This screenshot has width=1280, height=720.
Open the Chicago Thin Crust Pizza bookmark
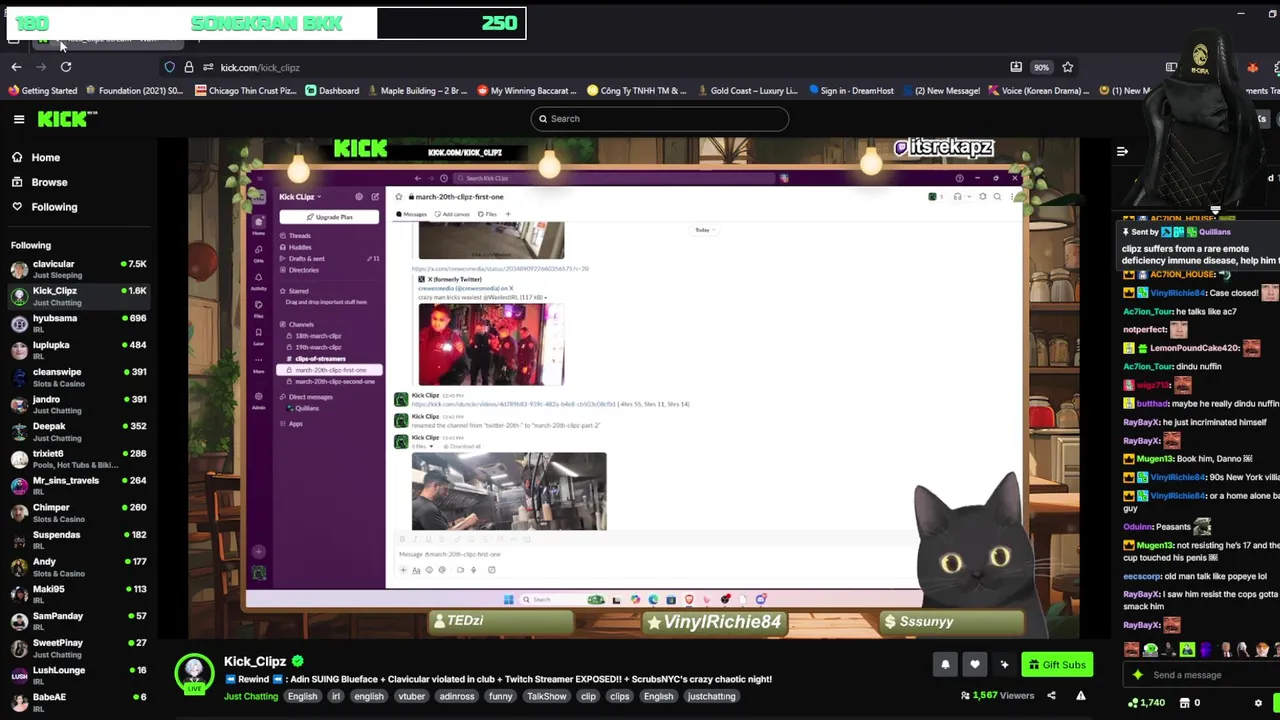click(245, 91)
